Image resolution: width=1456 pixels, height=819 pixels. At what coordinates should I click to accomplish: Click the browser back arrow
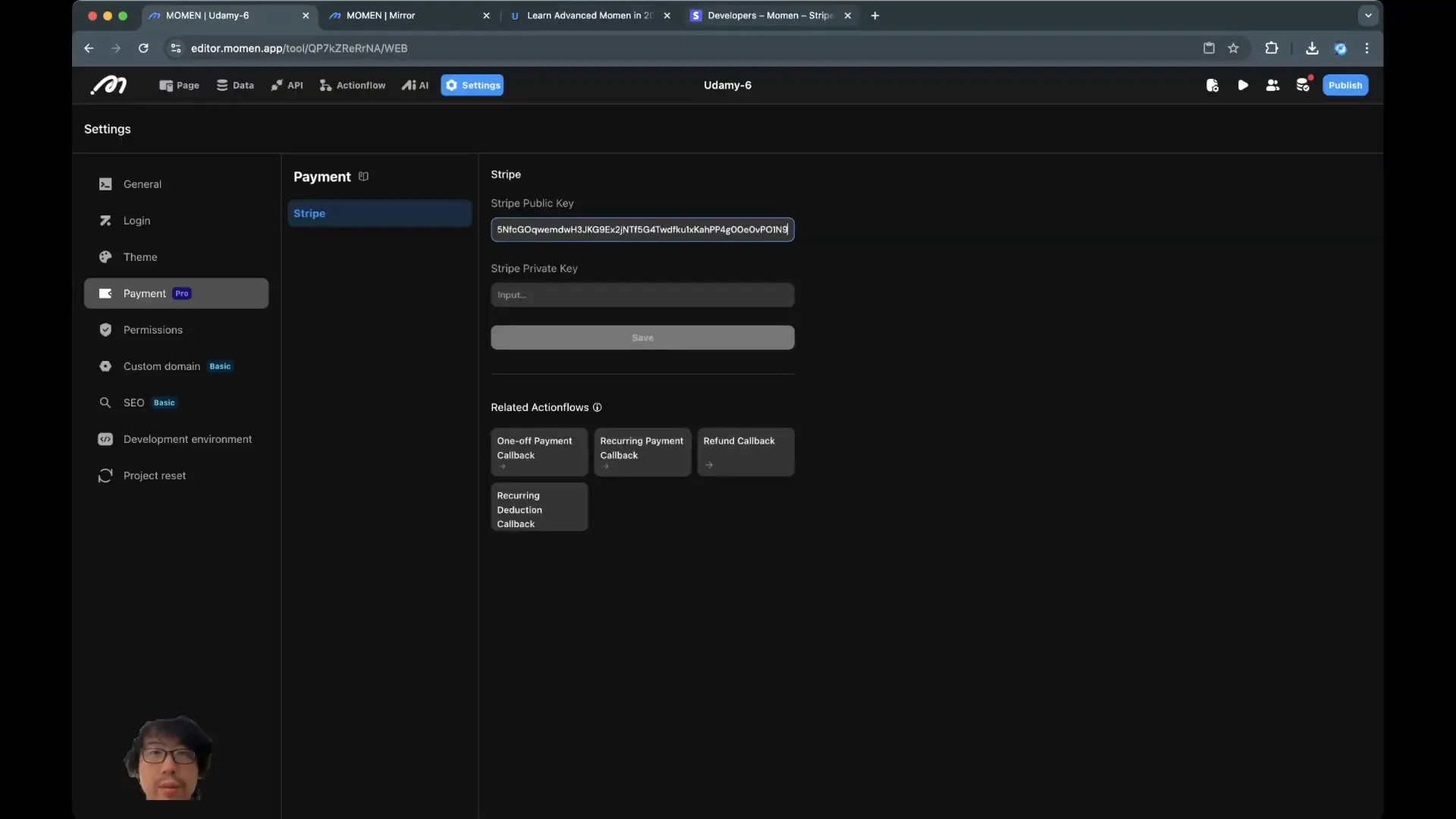pos(89,48)
